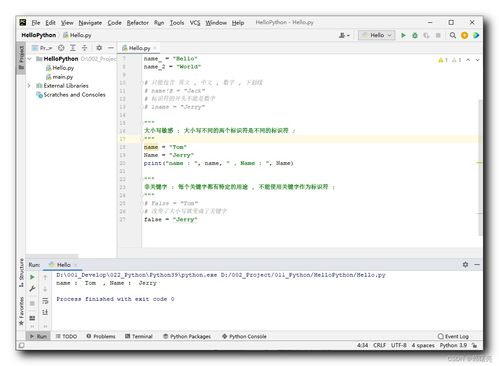Select Hello.py in the project tree
This screenshot has height=366, width=499.
[x=60, y=68]
